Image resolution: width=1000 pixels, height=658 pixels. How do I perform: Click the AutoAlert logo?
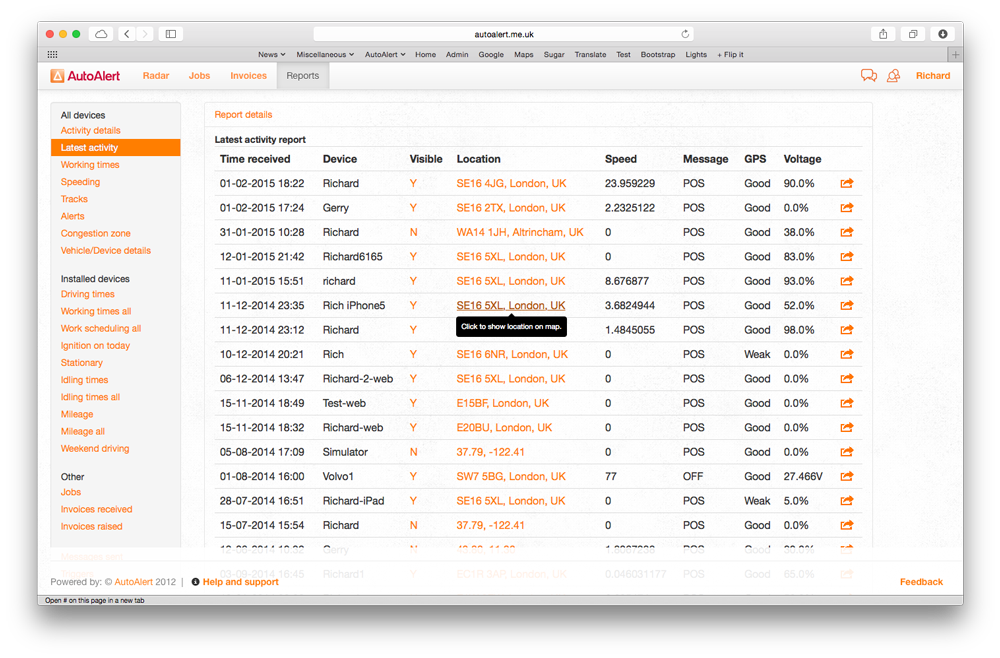point(85,76)
